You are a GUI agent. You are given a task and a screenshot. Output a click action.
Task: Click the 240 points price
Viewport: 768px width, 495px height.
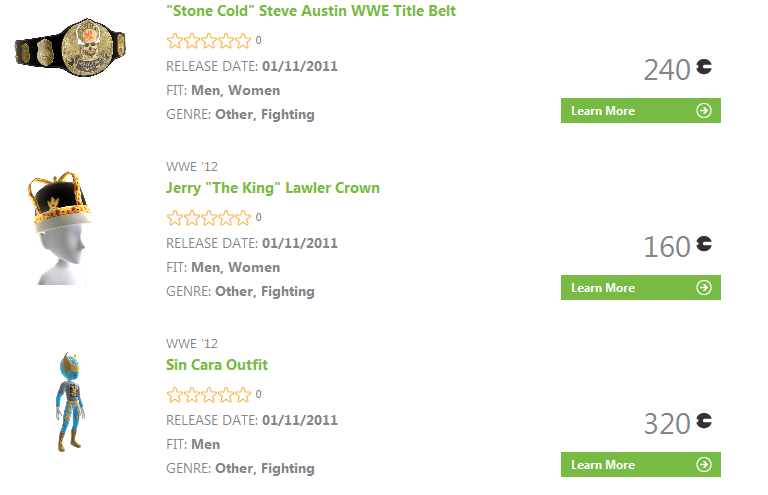click(x=667, y=70)
